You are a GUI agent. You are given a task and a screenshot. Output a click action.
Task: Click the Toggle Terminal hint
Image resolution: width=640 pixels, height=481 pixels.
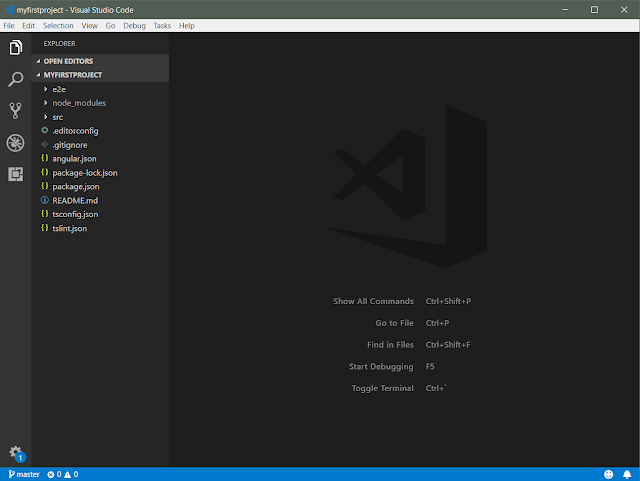382,388
